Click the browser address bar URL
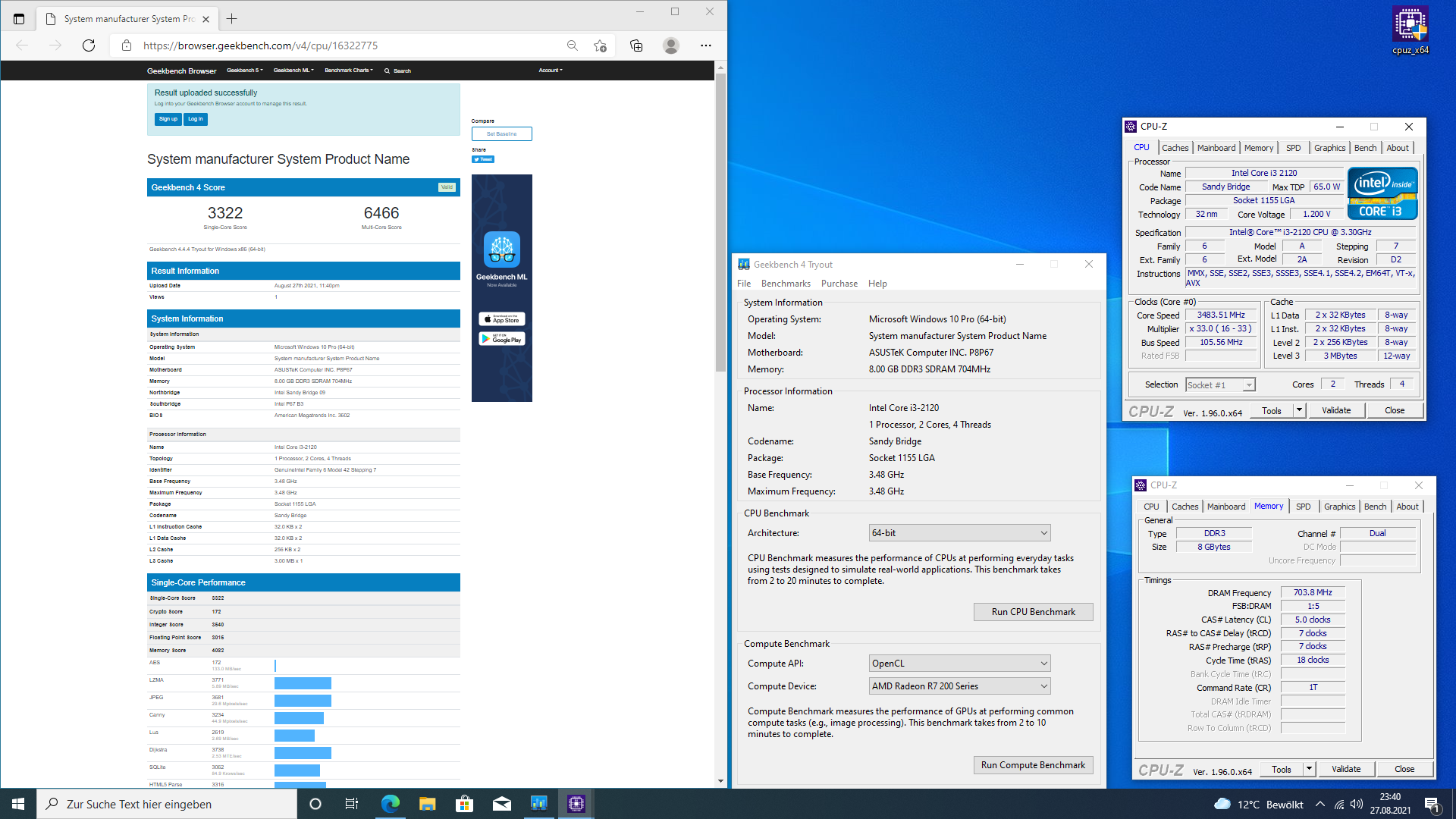 click(260, 45)
